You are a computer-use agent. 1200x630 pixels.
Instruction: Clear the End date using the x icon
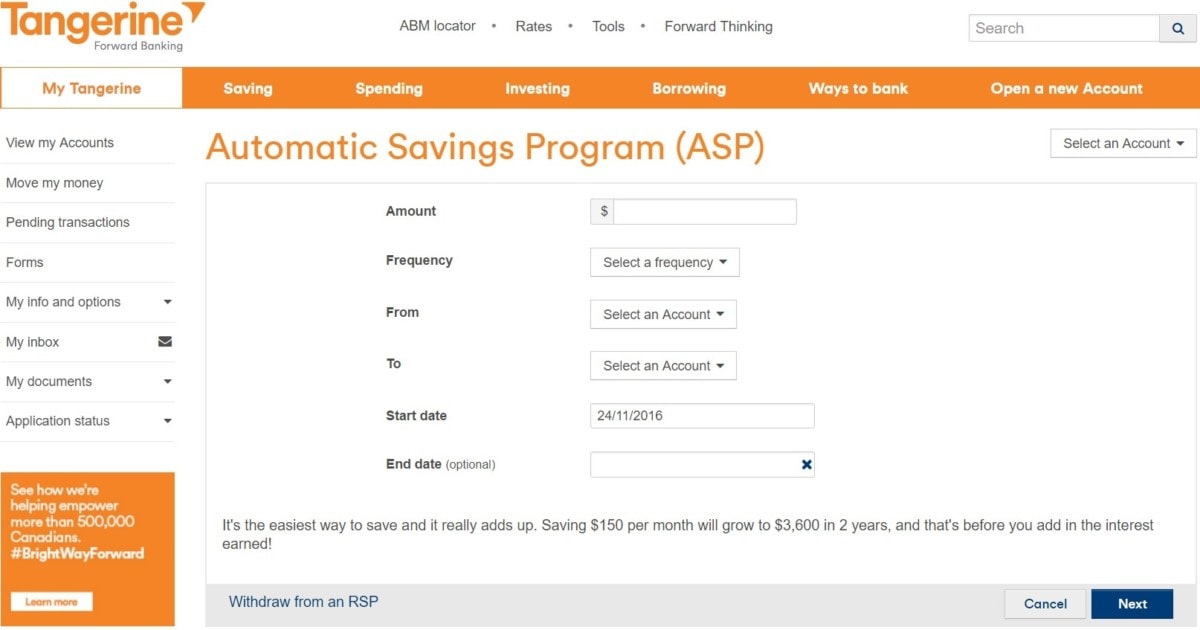click(806, 464)
